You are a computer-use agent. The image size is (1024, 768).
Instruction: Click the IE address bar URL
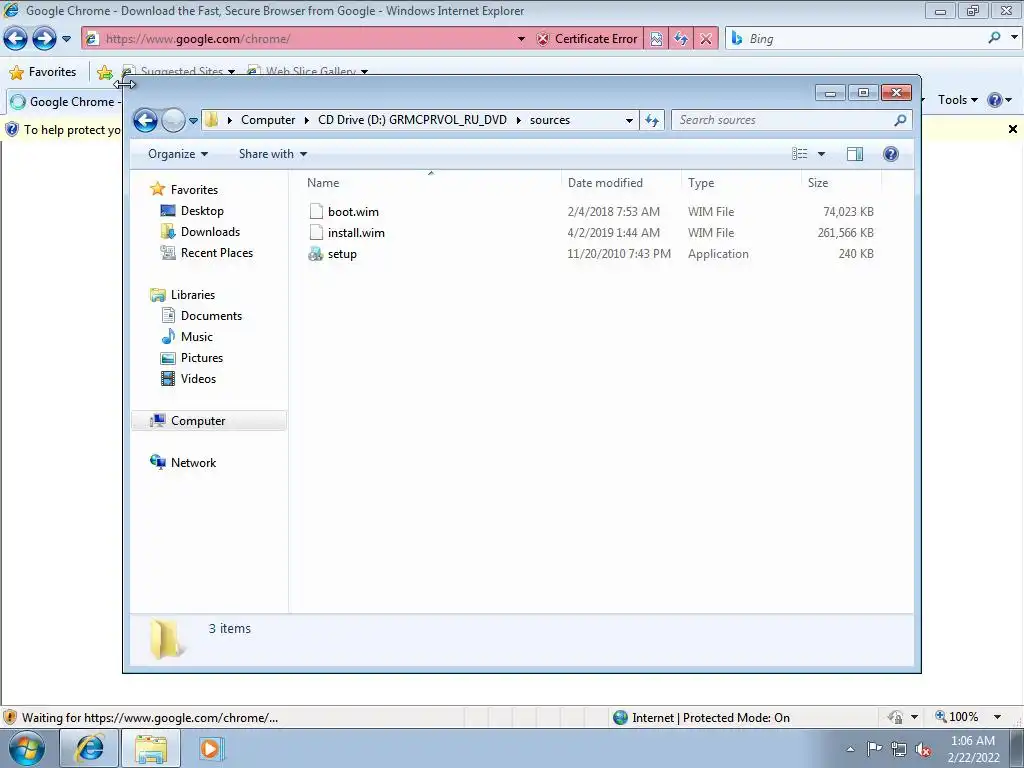[198, 39]
